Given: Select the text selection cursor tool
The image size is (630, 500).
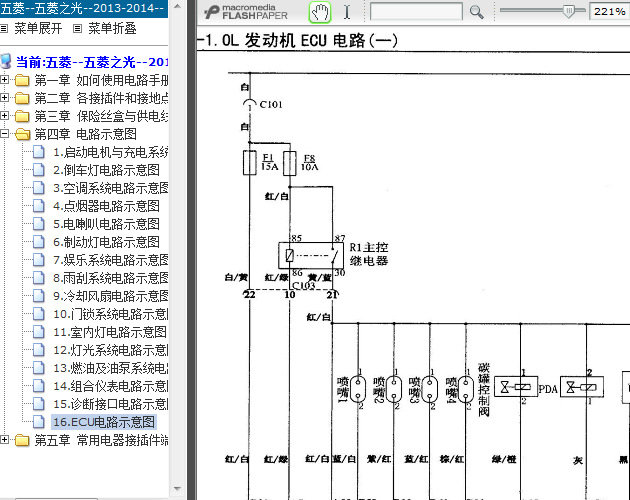Looking at the screenshot, I should [x=347, y=12].
